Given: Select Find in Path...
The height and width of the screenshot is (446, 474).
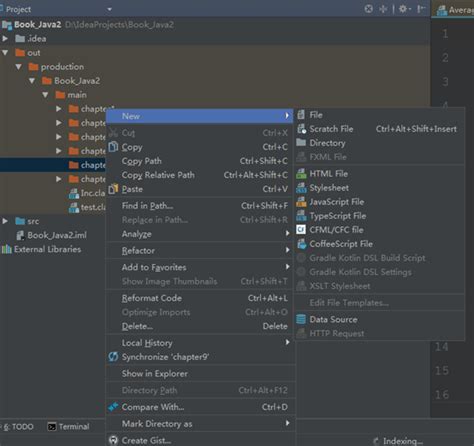Looking at the screenshot, I should [x=200, y=206].
